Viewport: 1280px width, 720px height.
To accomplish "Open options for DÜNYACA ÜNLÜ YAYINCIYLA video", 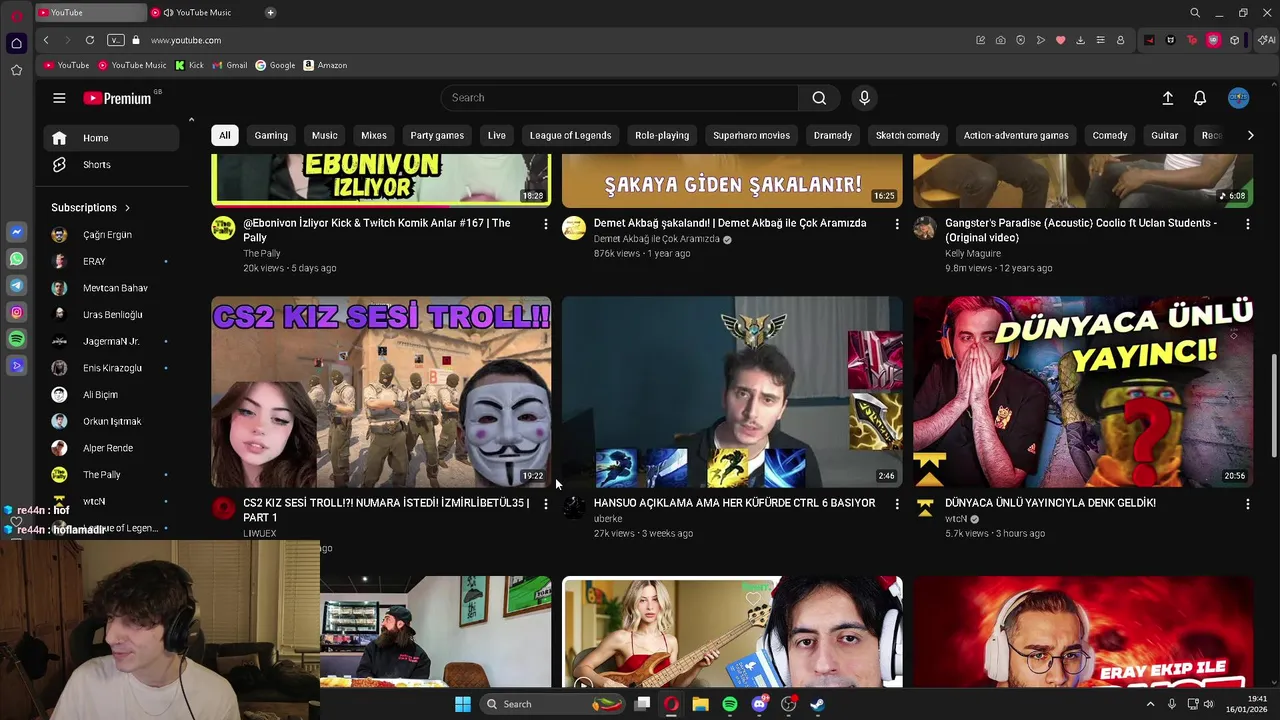I will 1247,504.
